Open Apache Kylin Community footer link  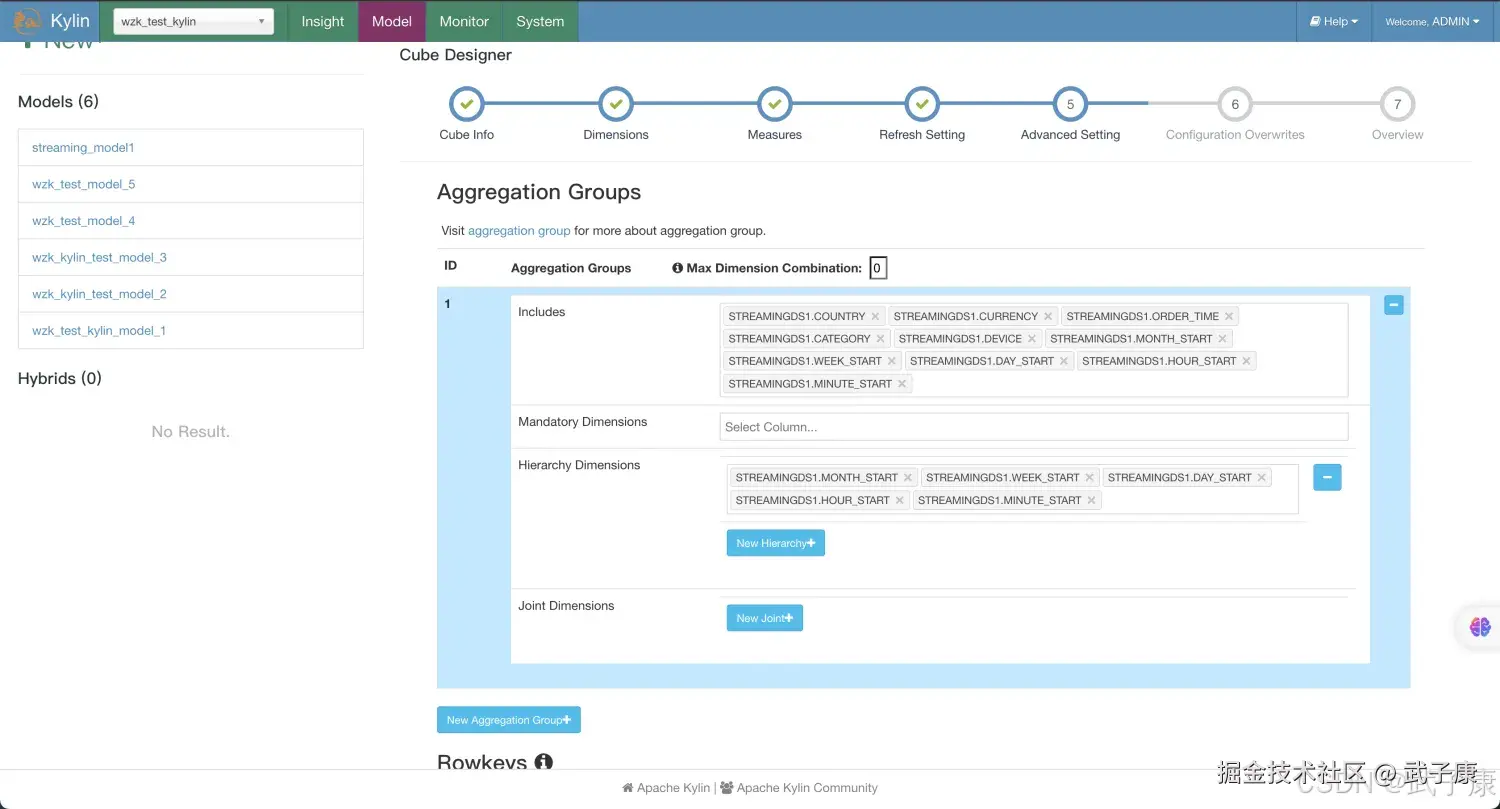tap(799, 788)
